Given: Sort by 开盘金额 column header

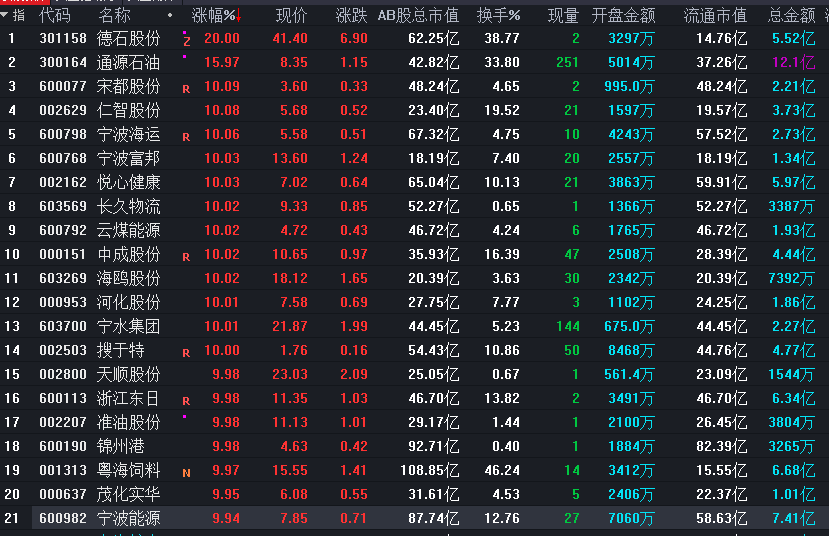Looking at the screenshot, I should [623, 16].
